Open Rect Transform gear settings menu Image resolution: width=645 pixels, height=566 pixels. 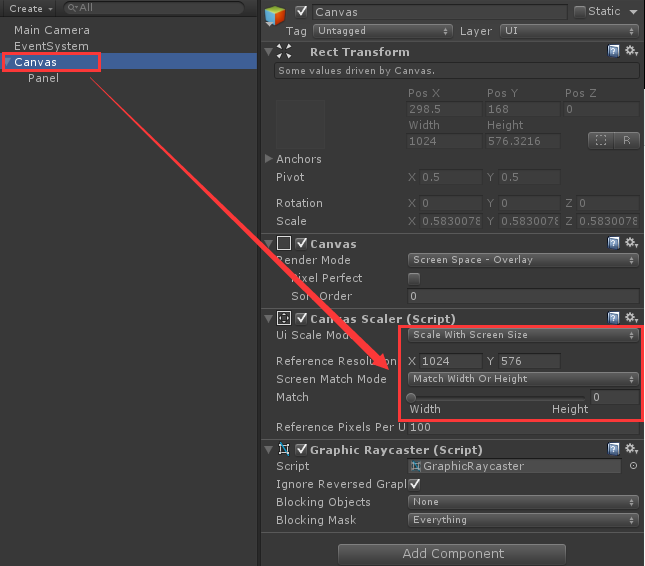pyautogui.click(x=631, y=51)
